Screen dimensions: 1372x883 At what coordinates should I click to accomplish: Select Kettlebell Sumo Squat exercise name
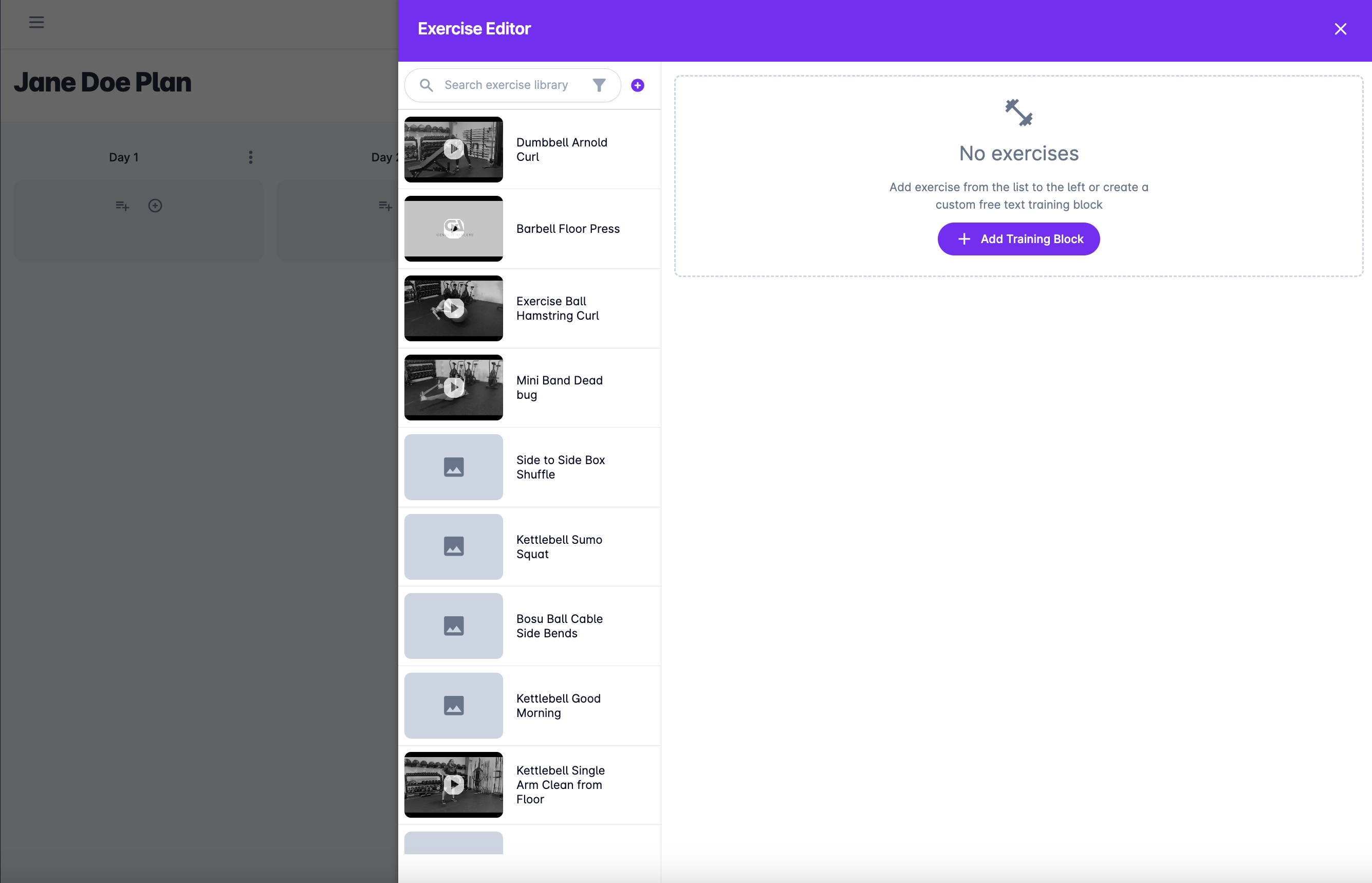560,546
